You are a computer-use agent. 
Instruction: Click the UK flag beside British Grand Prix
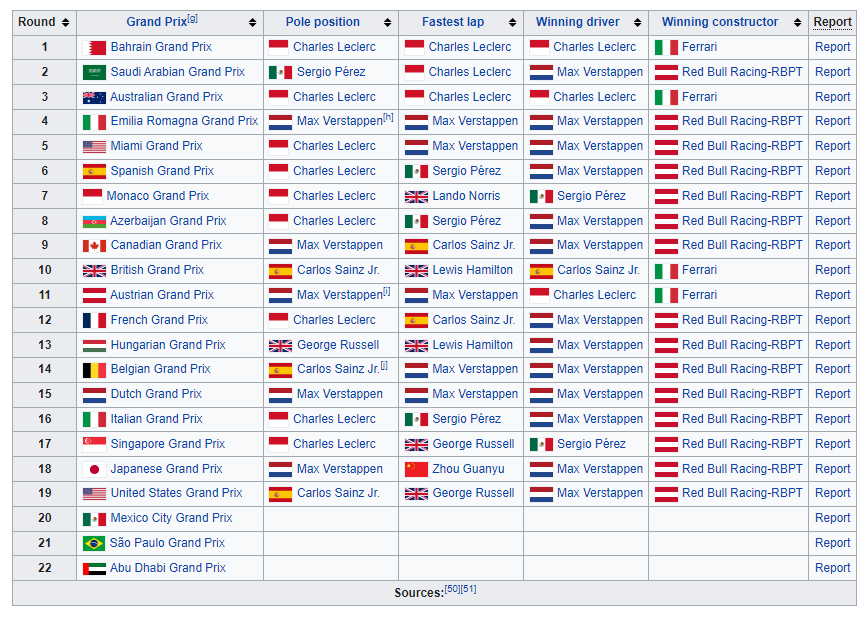tap(94, 271)
